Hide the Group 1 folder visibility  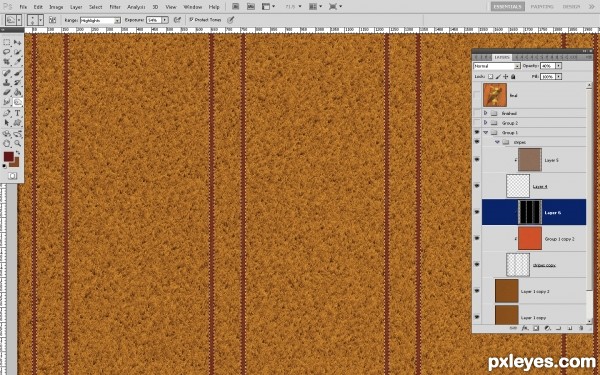coord(477,132)
